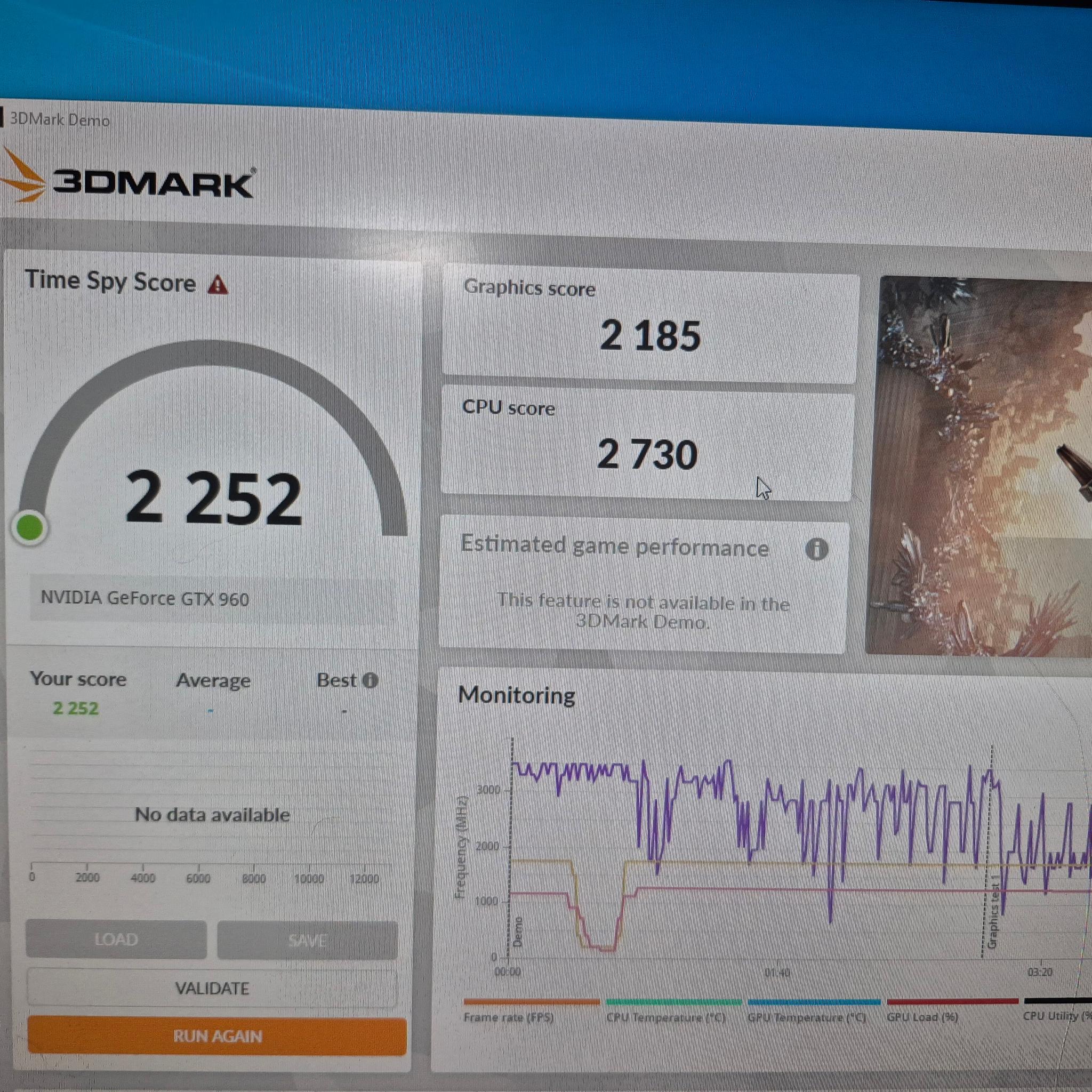Click the Graphics test 1 marker in chart

coord(993,912)
